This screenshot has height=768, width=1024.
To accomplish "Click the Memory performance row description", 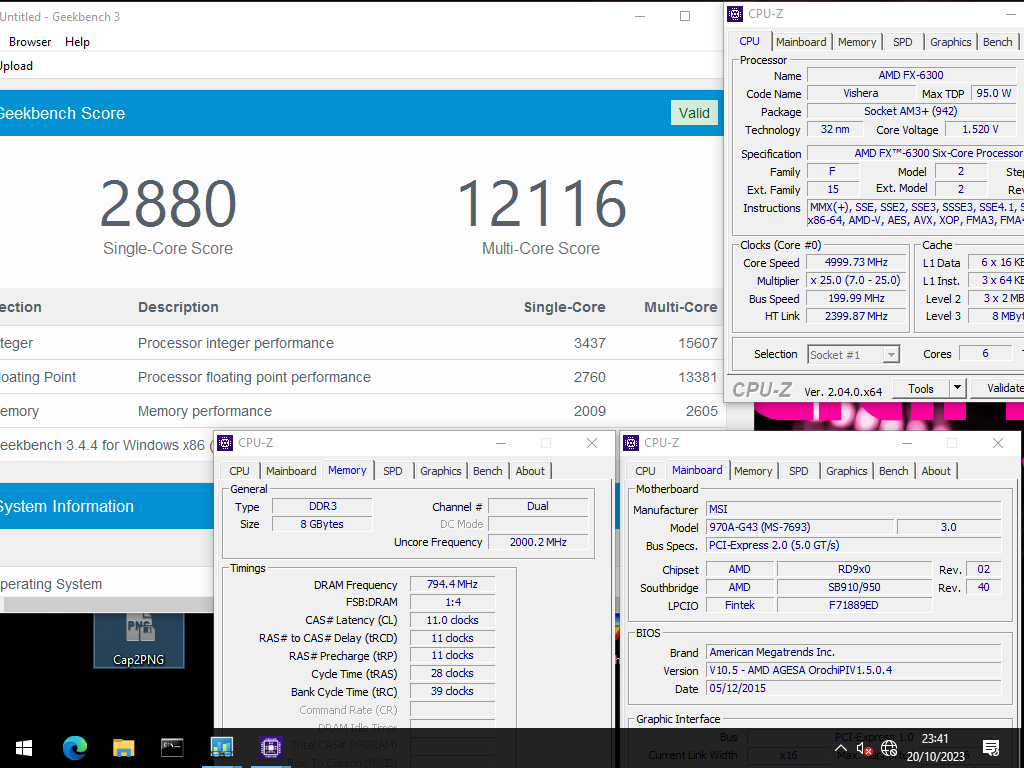I will point(204,411).
